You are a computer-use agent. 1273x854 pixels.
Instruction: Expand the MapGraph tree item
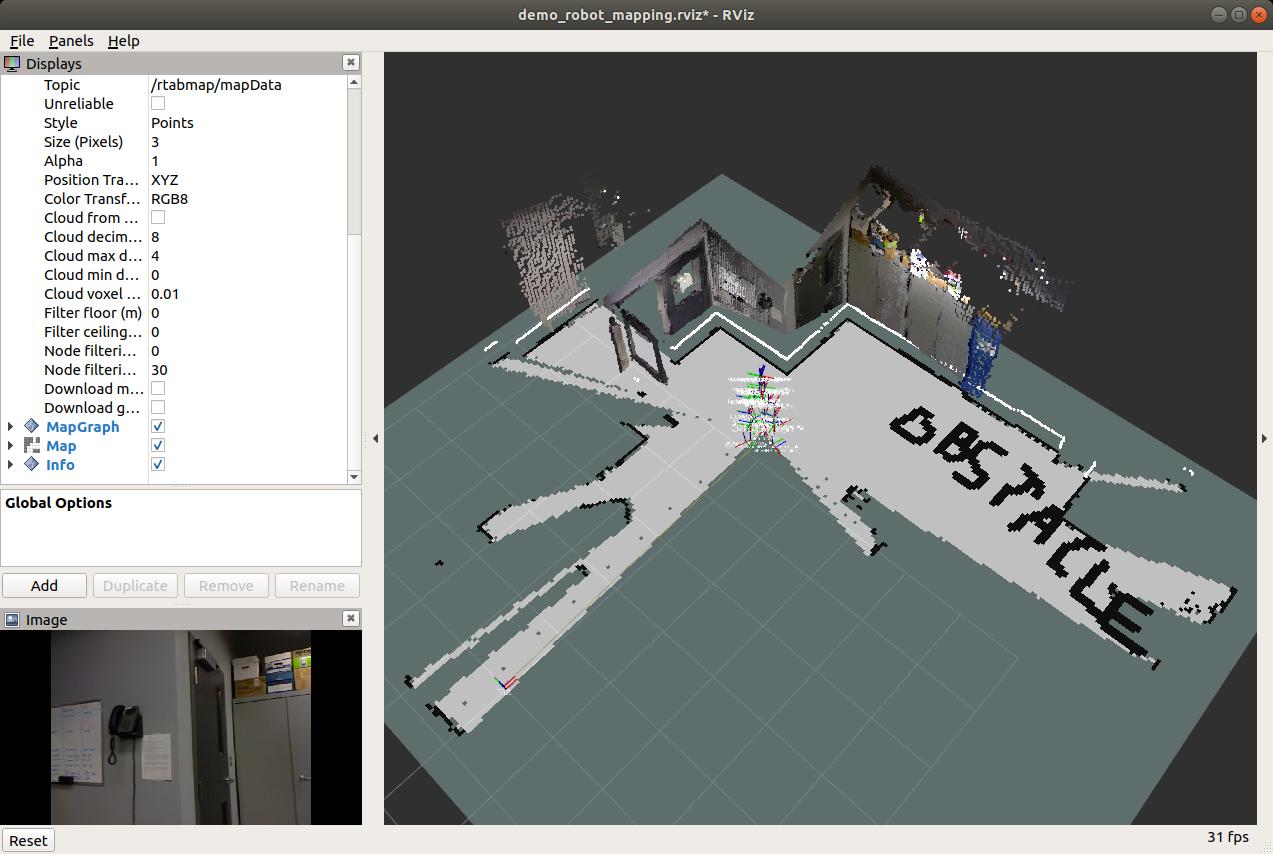[x=10, y=427]
